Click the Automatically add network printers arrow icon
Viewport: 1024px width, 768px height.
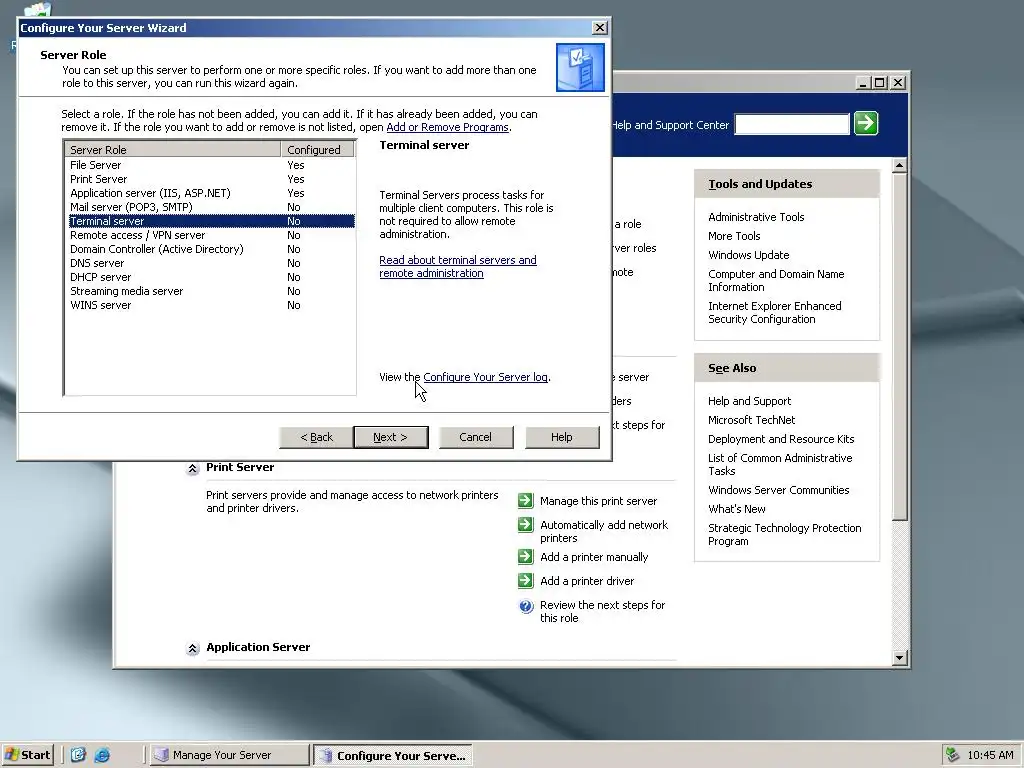pos(526,525)
